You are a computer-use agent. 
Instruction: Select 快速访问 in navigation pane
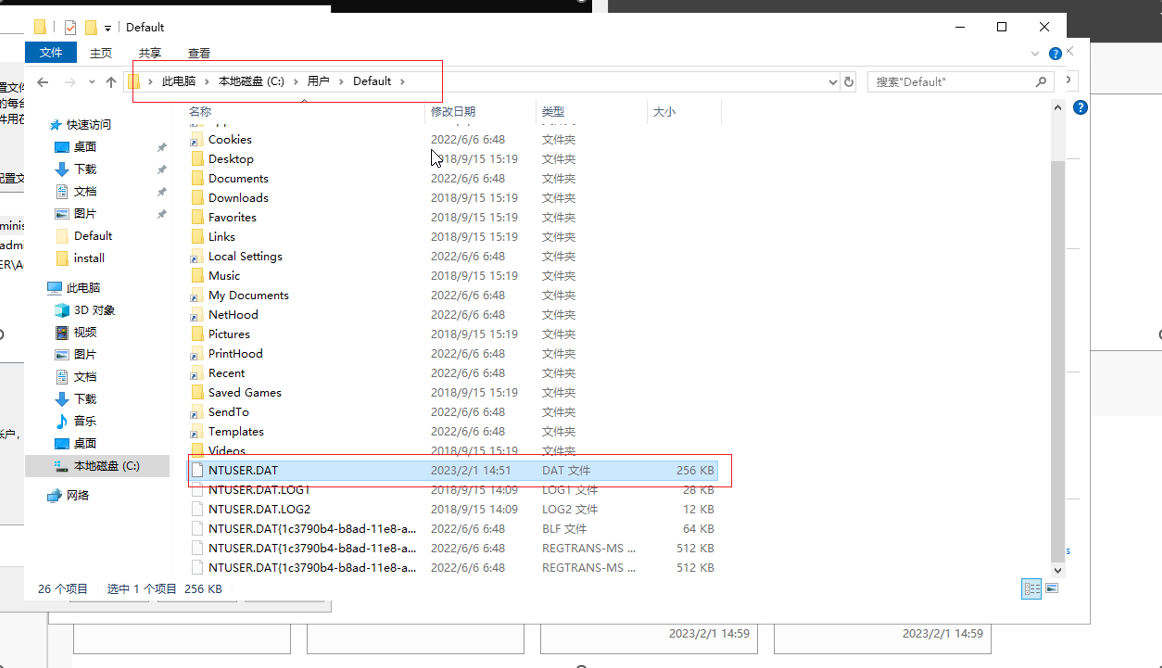click(x=88, y=125)
